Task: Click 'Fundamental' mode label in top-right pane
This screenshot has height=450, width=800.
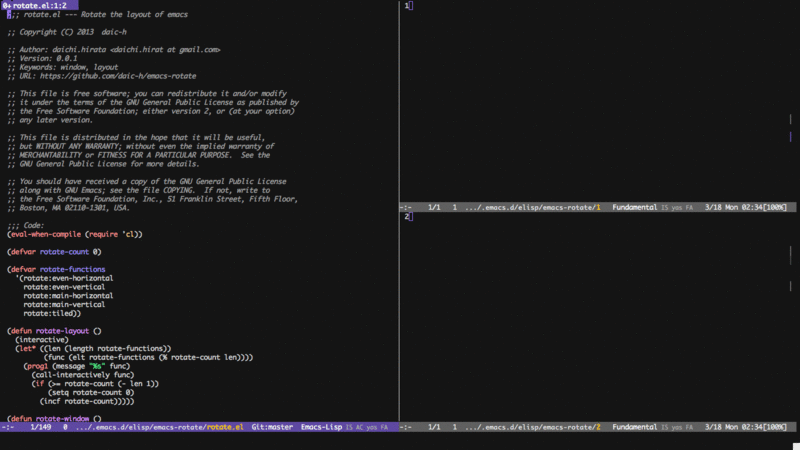Action: tap(635, 207)
